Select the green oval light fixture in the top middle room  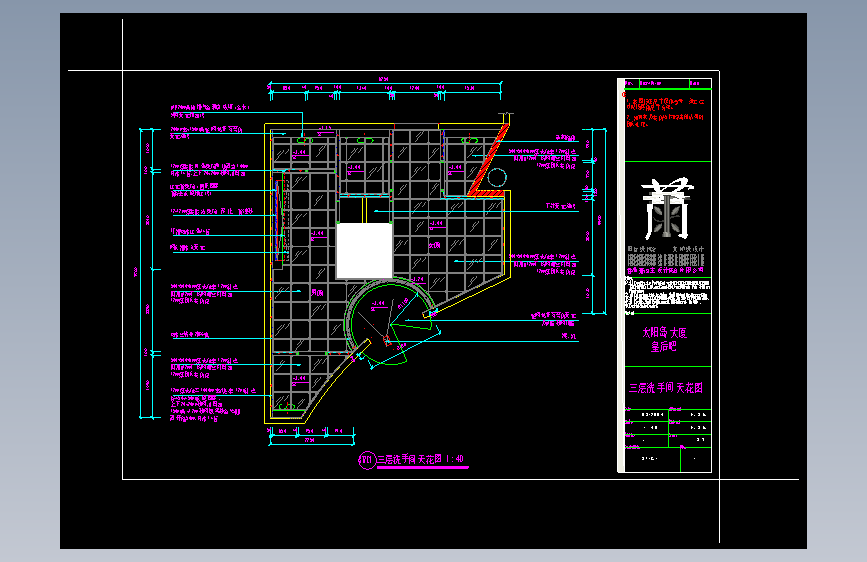point(365,140)
